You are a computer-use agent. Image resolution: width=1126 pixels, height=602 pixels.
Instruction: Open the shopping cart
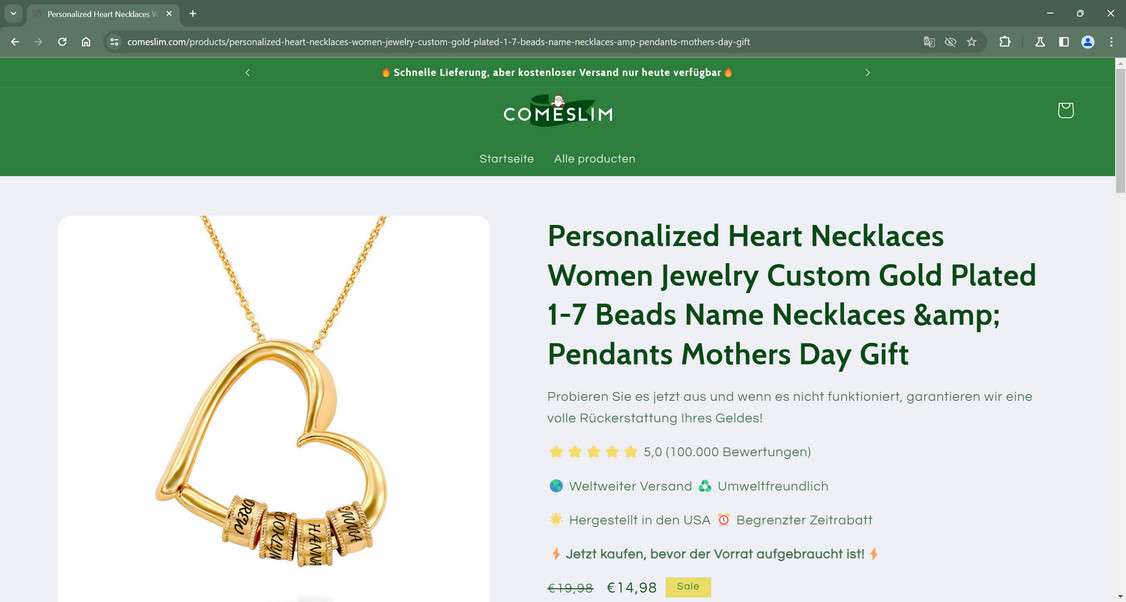click(x=1065, y=110)
